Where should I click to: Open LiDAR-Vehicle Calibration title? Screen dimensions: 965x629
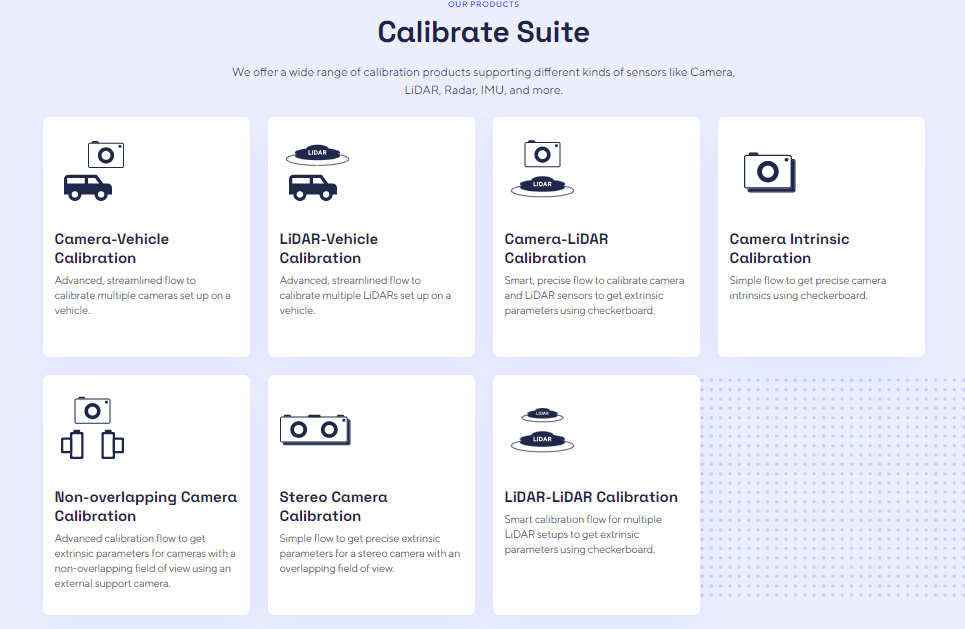pyautogui.click(x=329, y=248)
